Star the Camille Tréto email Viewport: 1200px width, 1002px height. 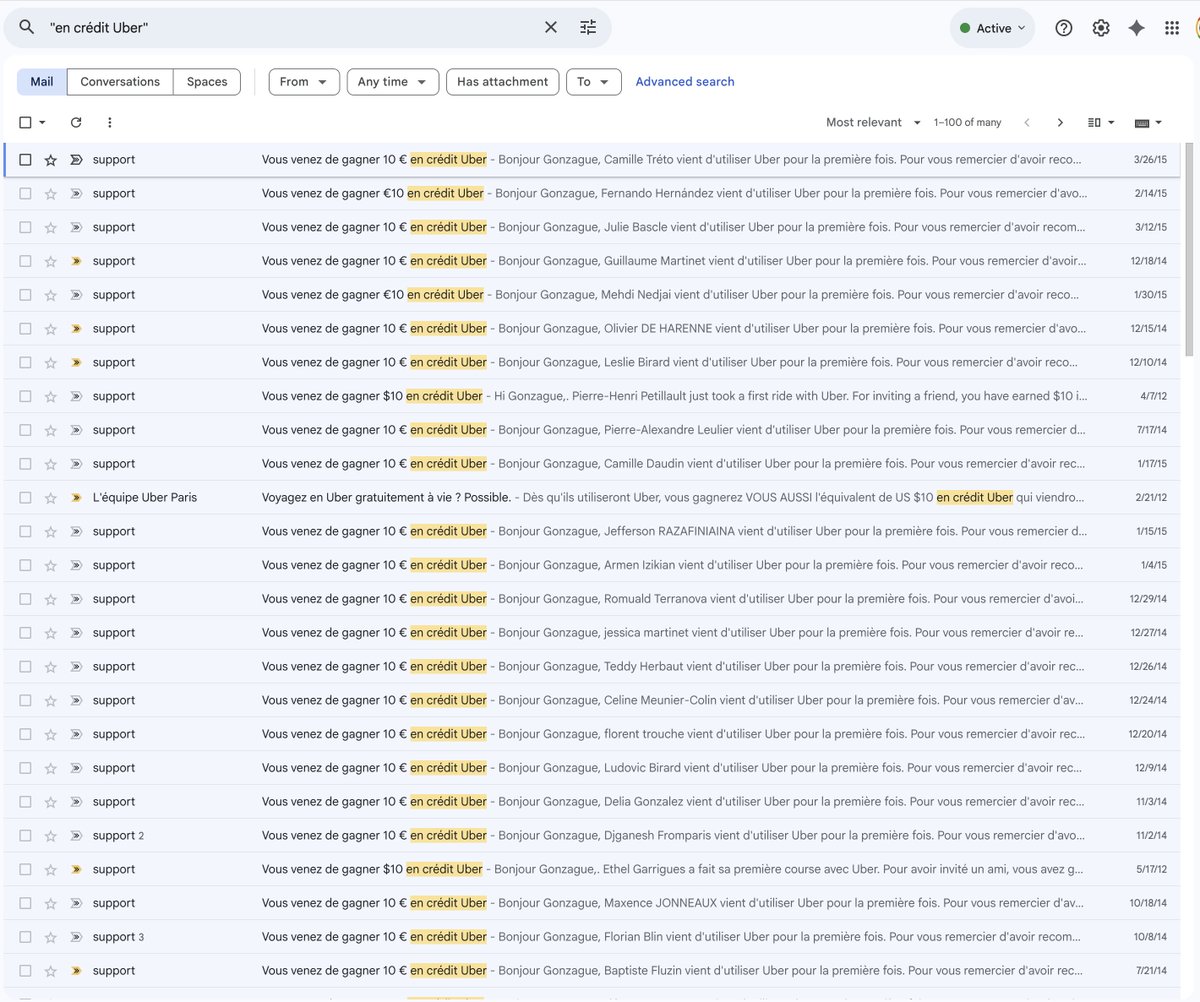point(51,160)
